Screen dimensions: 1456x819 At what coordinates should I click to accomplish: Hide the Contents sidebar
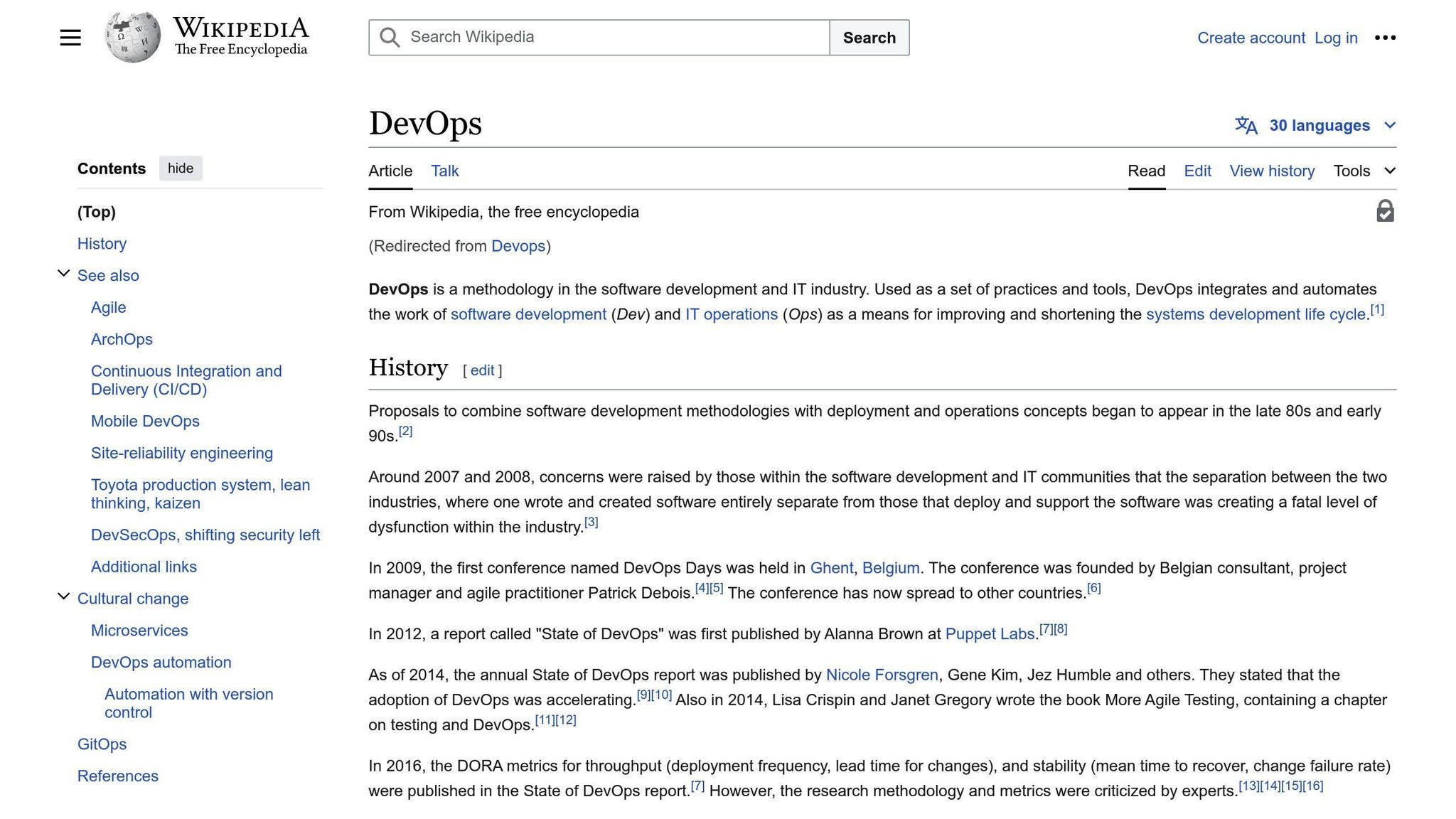pyautogui.click(x=180, y=168)
